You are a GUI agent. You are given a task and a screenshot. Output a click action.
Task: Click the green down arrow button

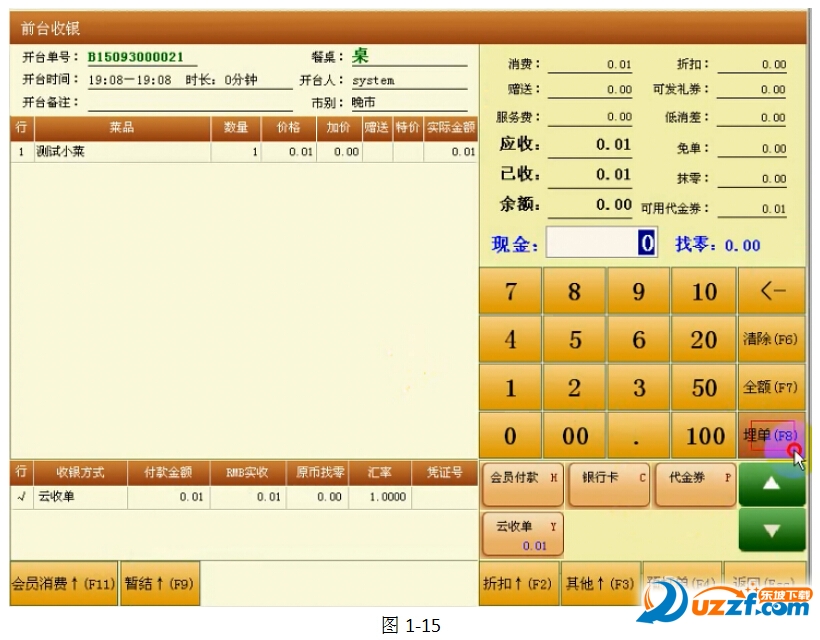pyautogui.click(x=771, y=530)
